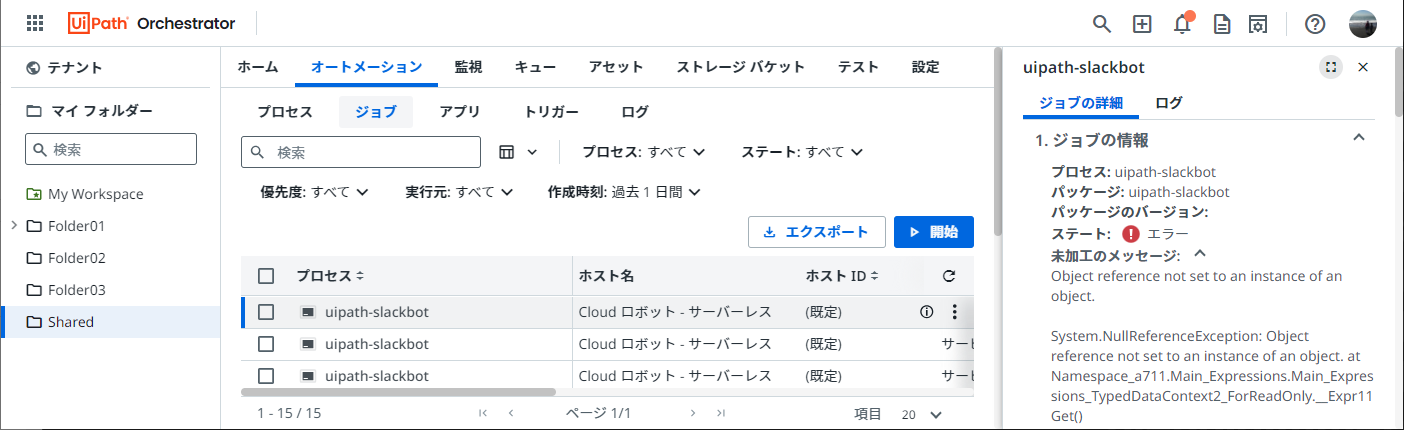
Task: Check the first uipath-slackbot row checkbox
Action: pos(266,312)
